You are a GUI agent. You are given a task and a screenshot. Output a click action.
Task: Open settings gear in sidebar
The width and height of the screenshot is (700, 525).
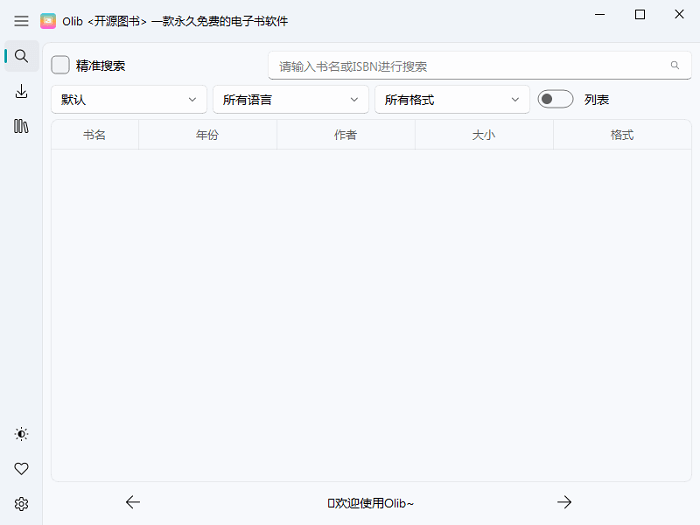tap(21, 504)
